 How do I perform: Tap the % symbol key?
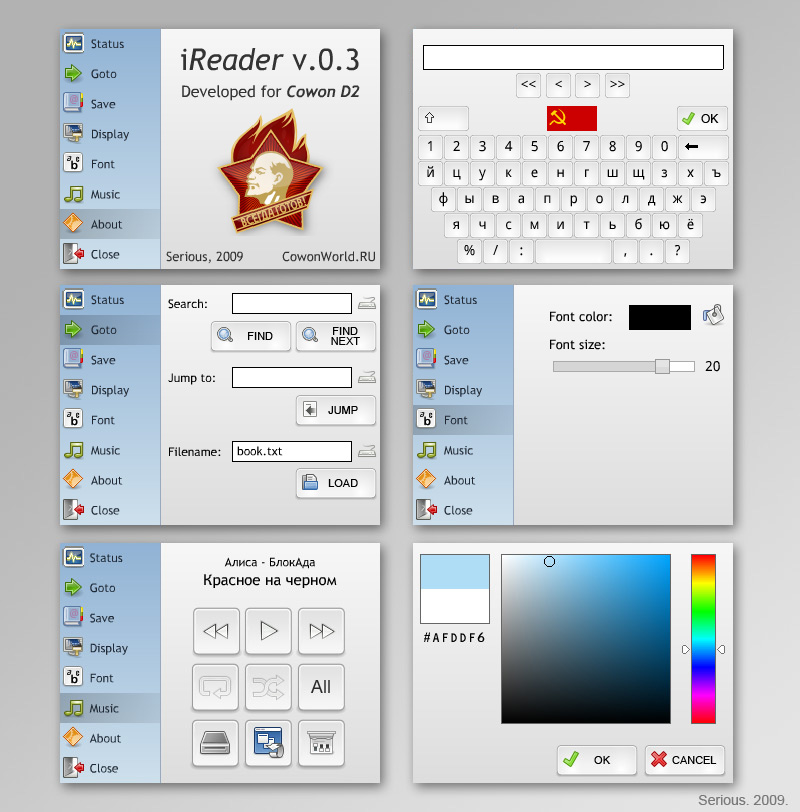click(x=469, y=251)
